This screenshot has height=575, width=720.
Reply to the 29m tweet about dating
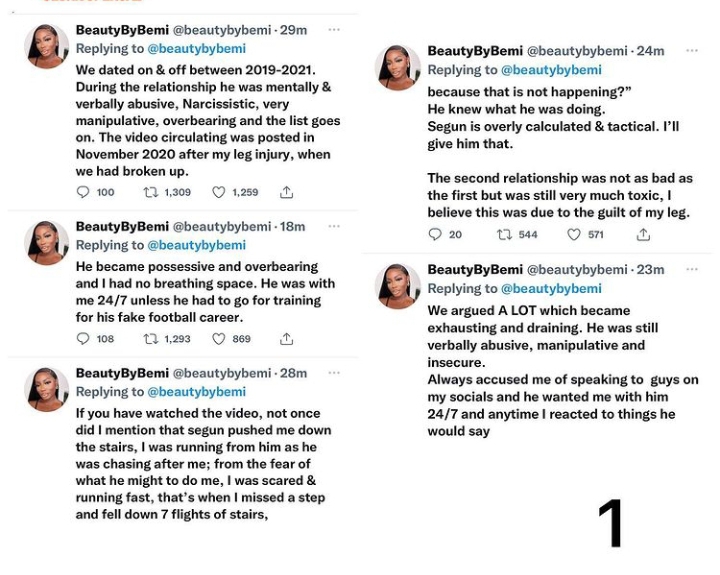(x=83, y=192)
